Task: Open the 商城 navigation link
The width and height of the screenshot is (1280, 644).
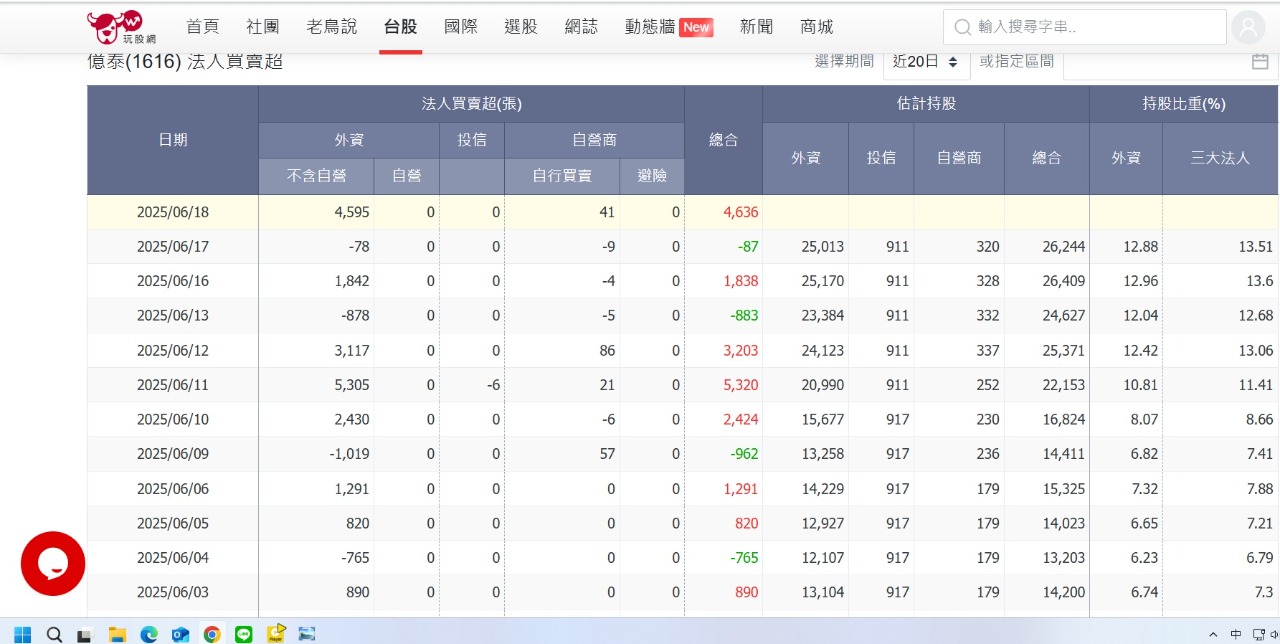Action: [x=816, y=27]
